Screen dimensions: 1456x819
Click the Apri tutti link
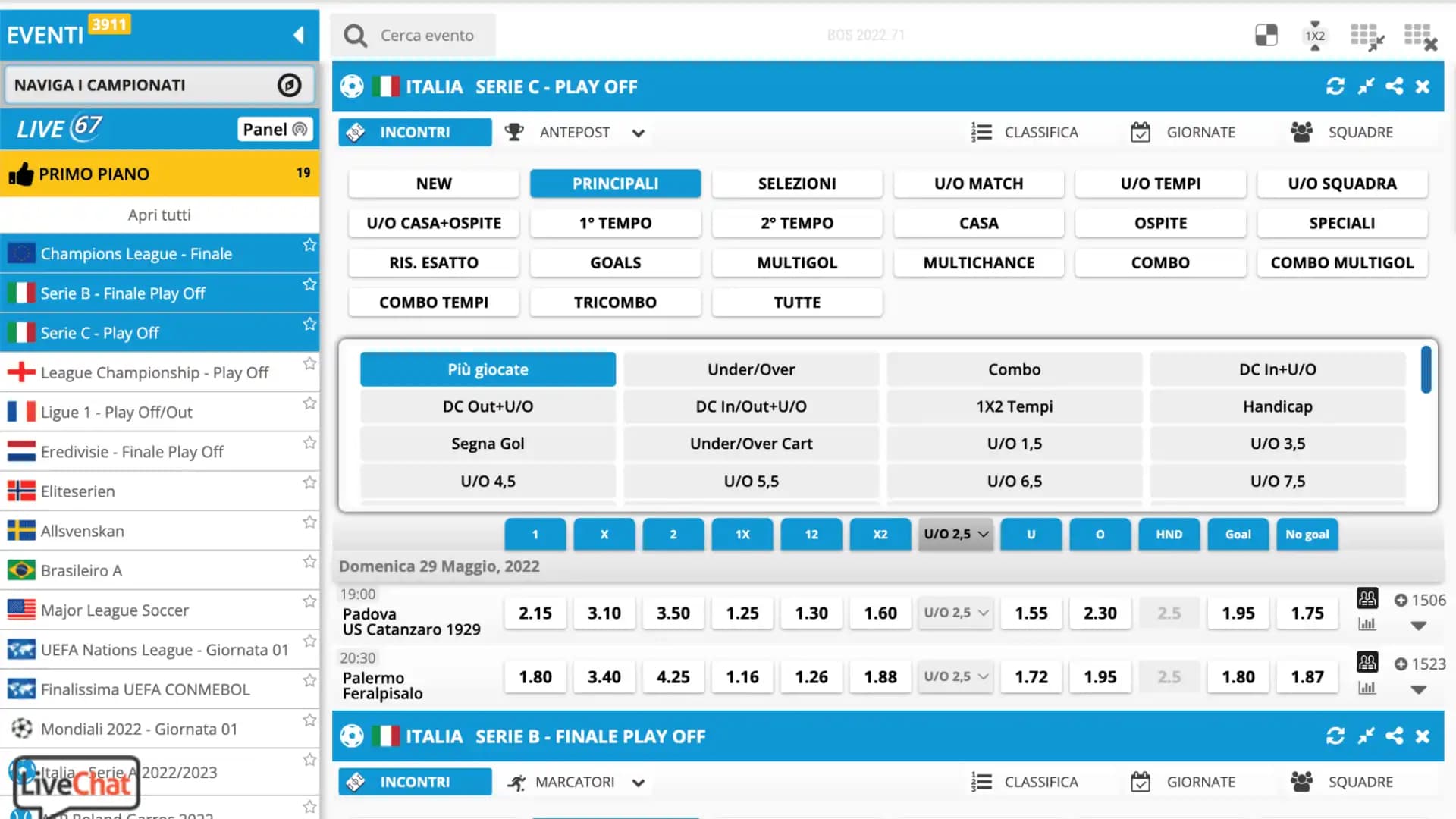(x=159, y=215)
